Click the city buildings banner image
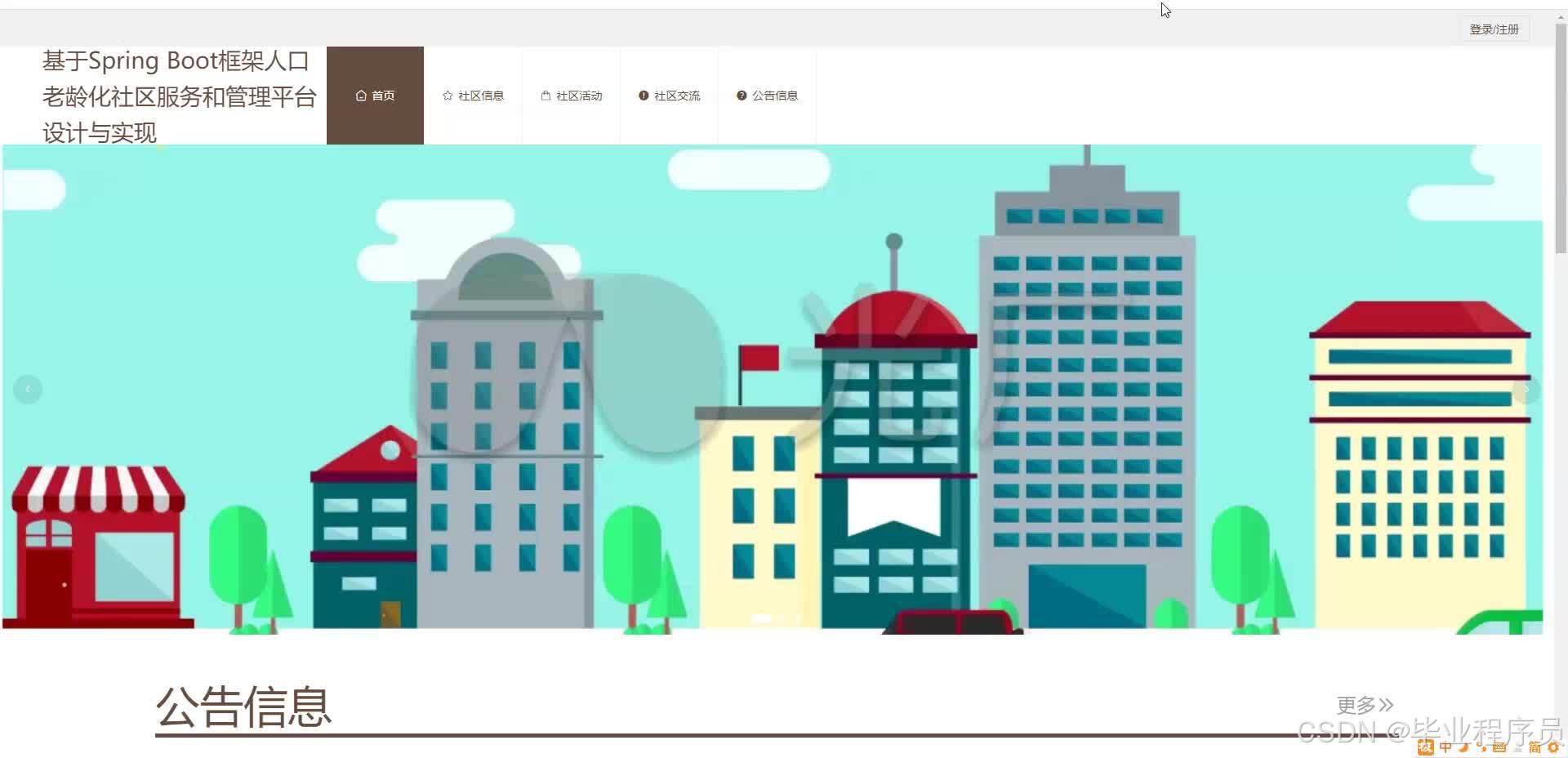 click(x=773, y=389)
